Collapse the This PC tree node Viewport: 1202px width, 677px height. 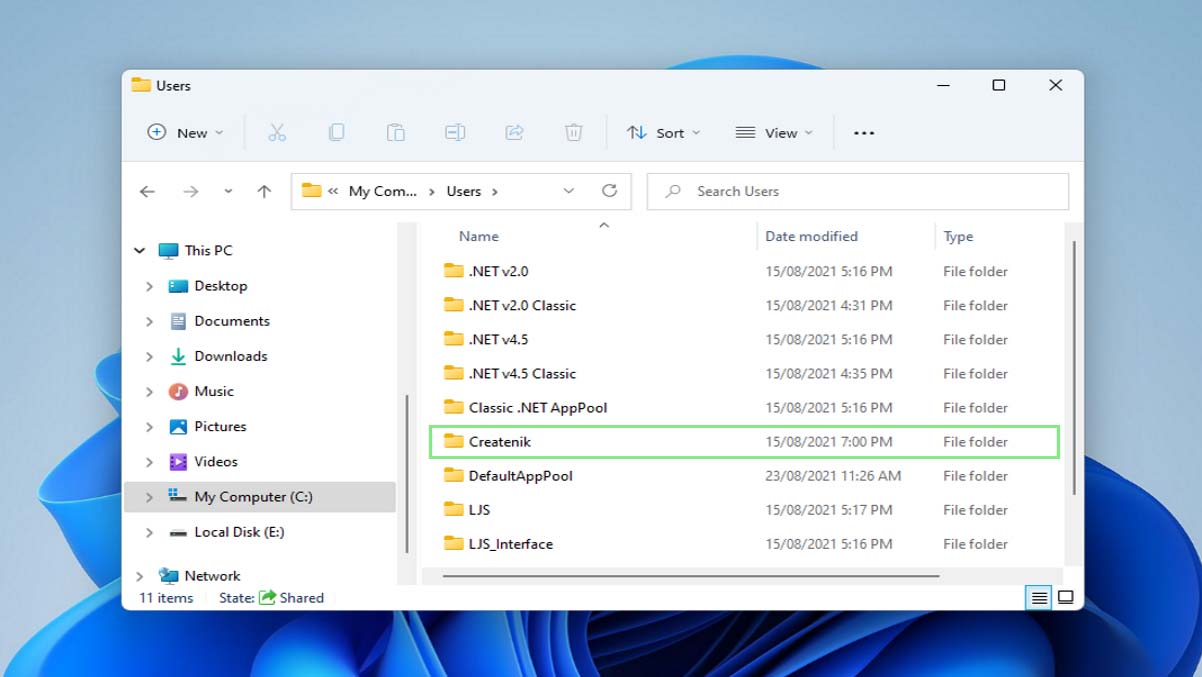pos(139,251)
